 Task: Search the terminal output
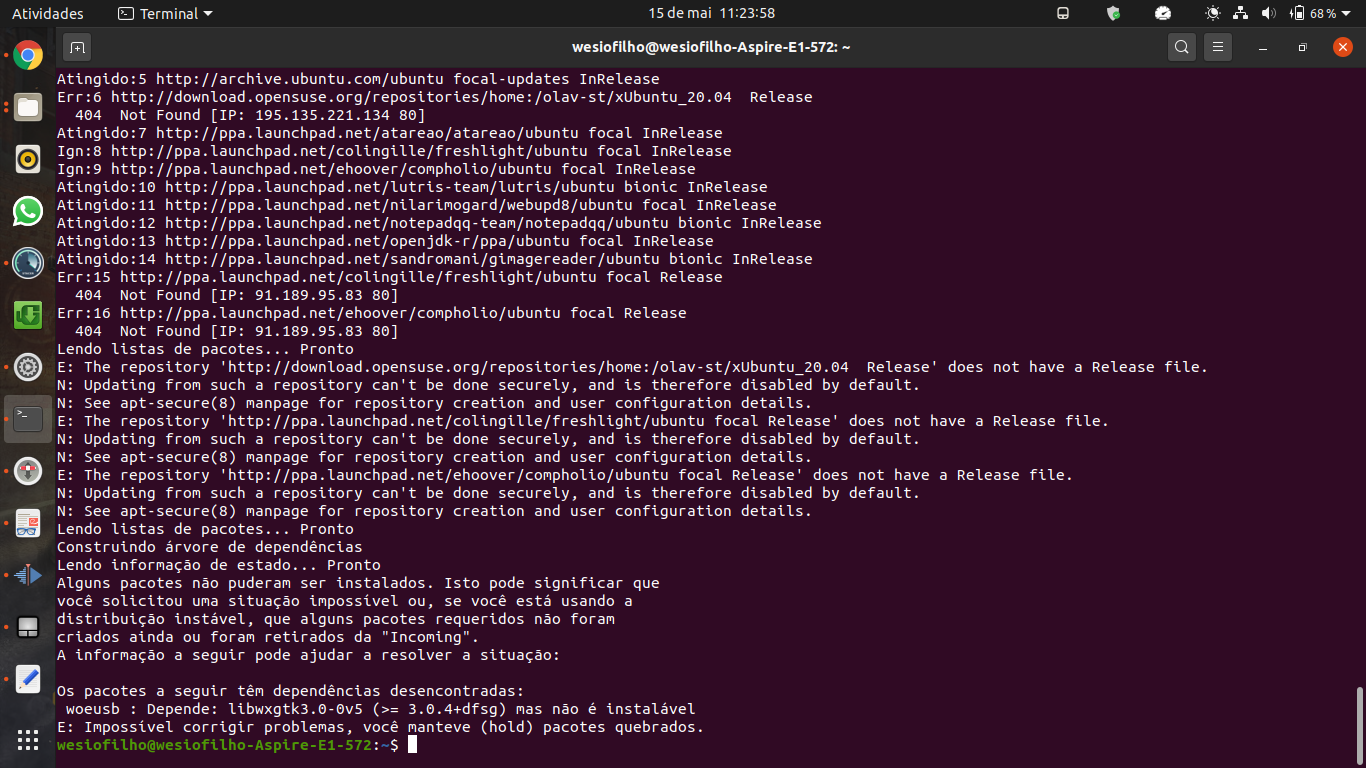click(1182, 47)
